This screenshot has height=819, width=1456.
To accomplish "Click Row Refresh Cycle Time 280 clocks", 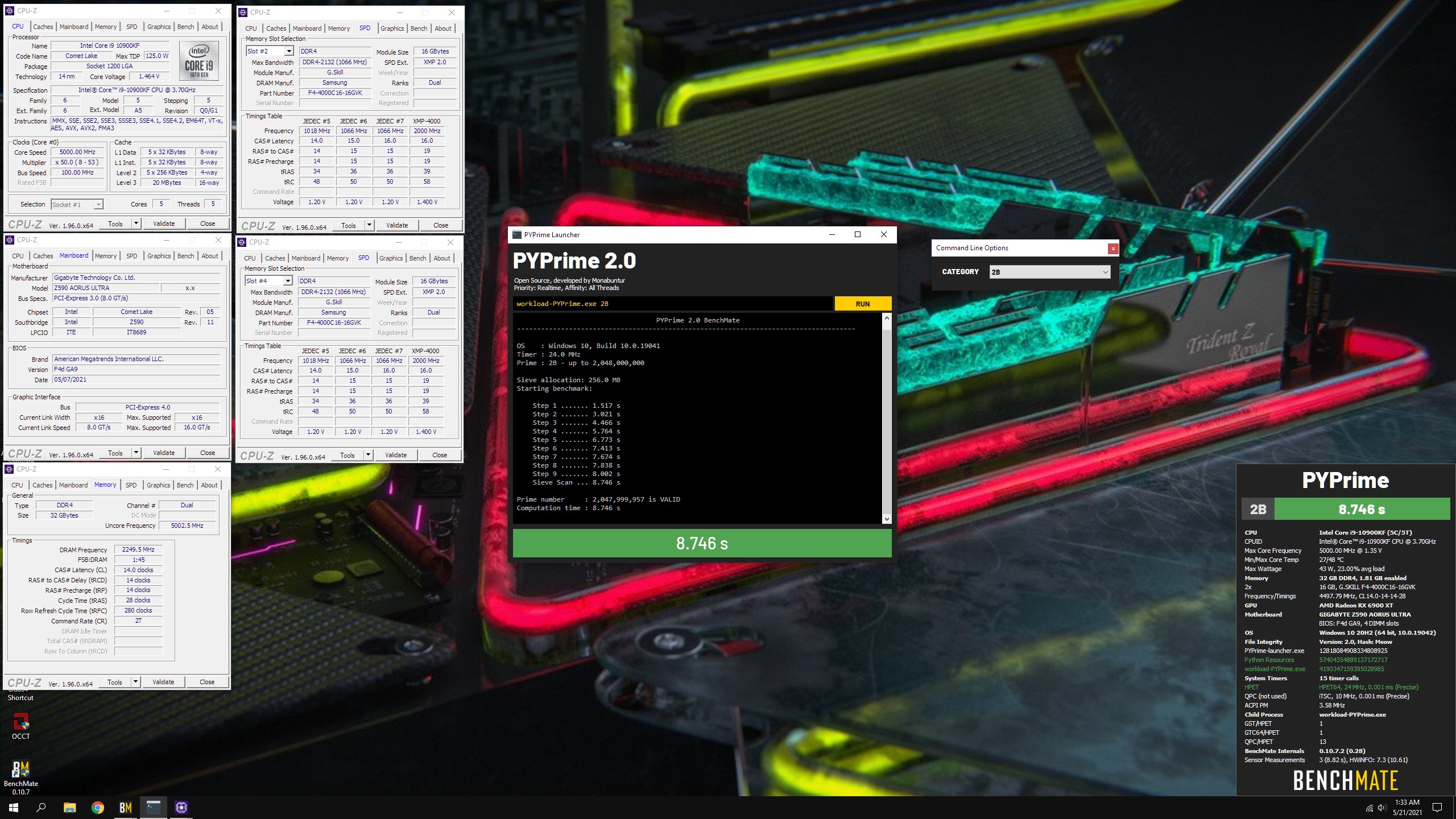I will (138, 610).
